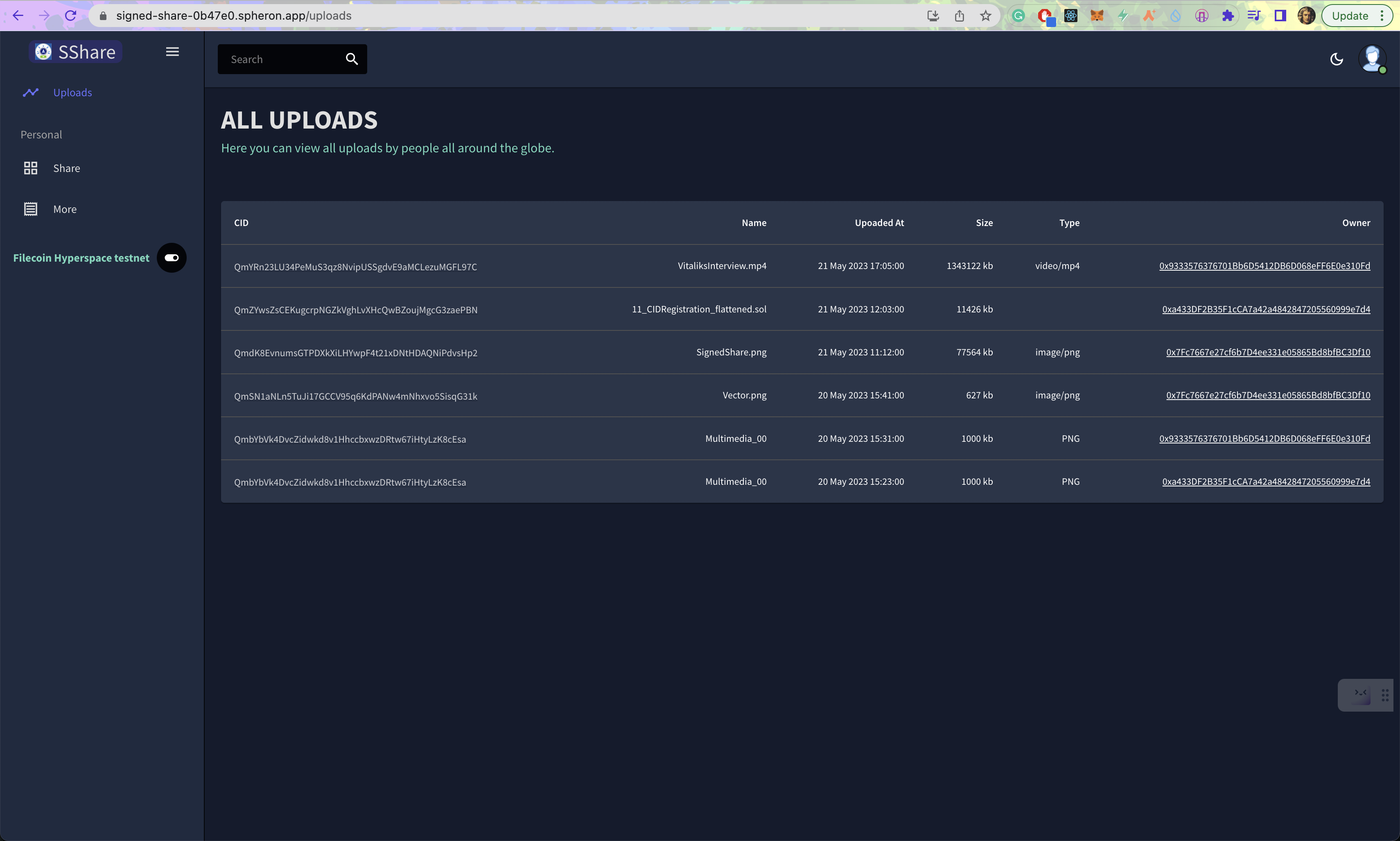This screenshot has width=1400, height=841.
Task: Collapse sidebar with hamburger menu icon
Action: 172,52
